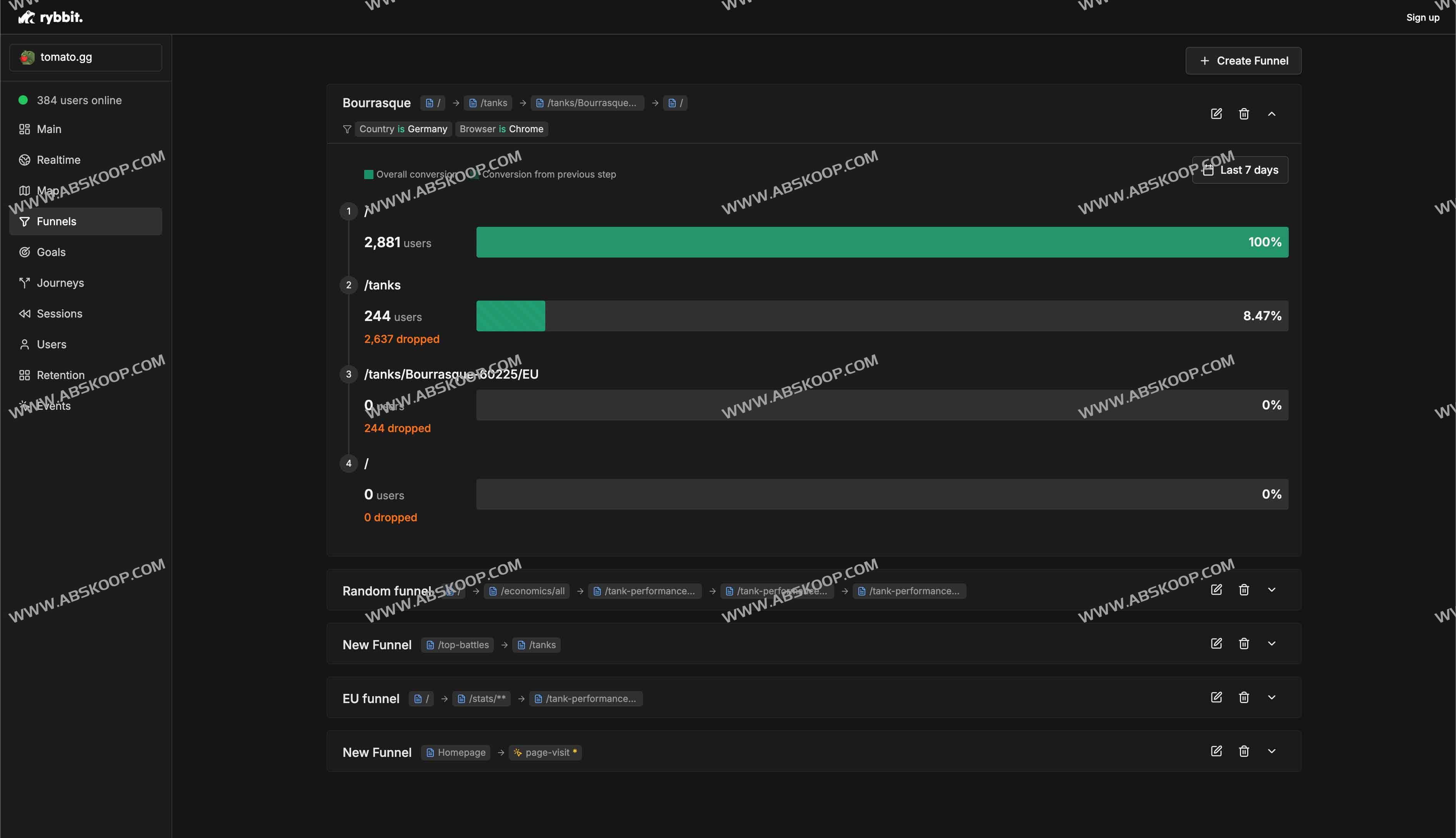This screenshot has height=838, width=1456.
Task: Open the Realtime view
Action: [x=58, y=160]
